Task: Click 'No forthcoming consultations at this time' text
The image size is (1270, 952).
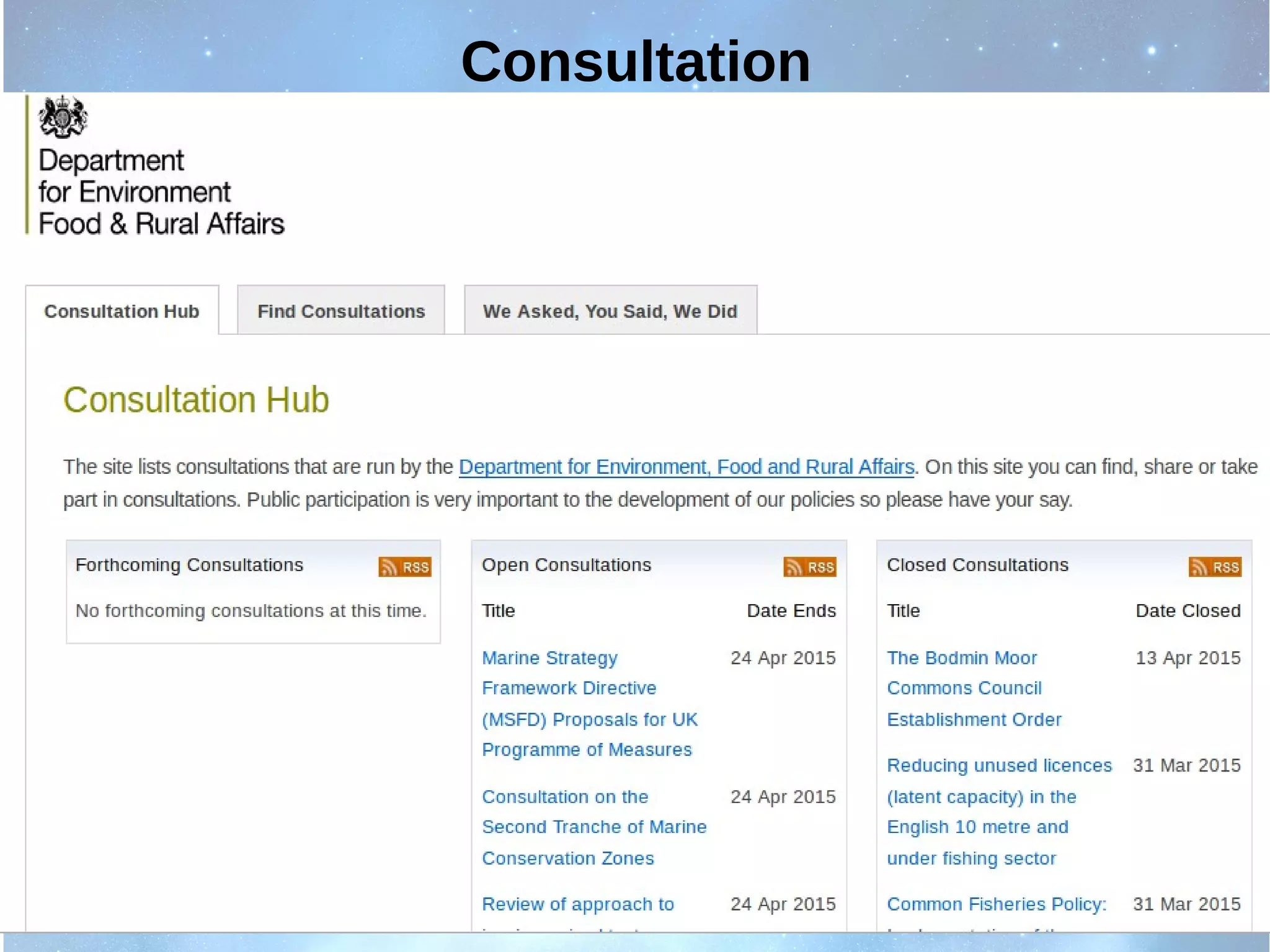Action: click(251, 611)
